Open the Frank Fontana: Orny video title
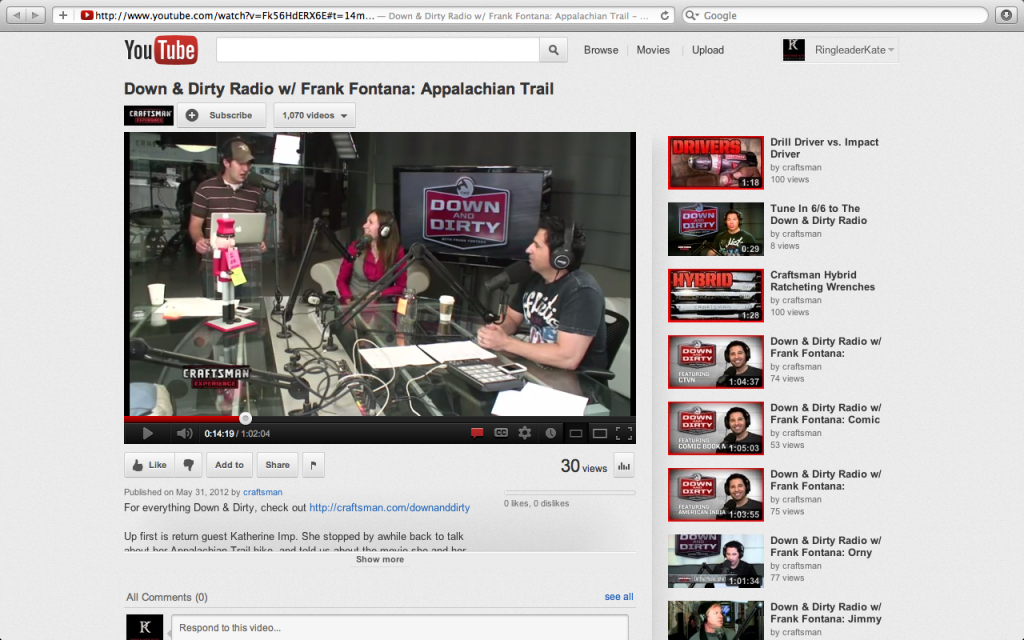Image resolution: width=1024 pixels, height=640 pixels. 825,547
